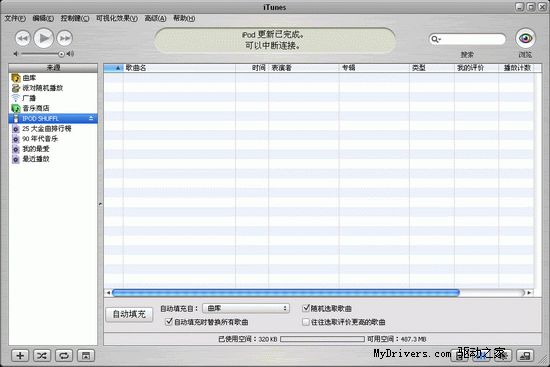Viewport: 550px width, 367px height.
Task: Open the 25 大金曲排行榜 smart playlist
Action: click(x=53, y=128)
